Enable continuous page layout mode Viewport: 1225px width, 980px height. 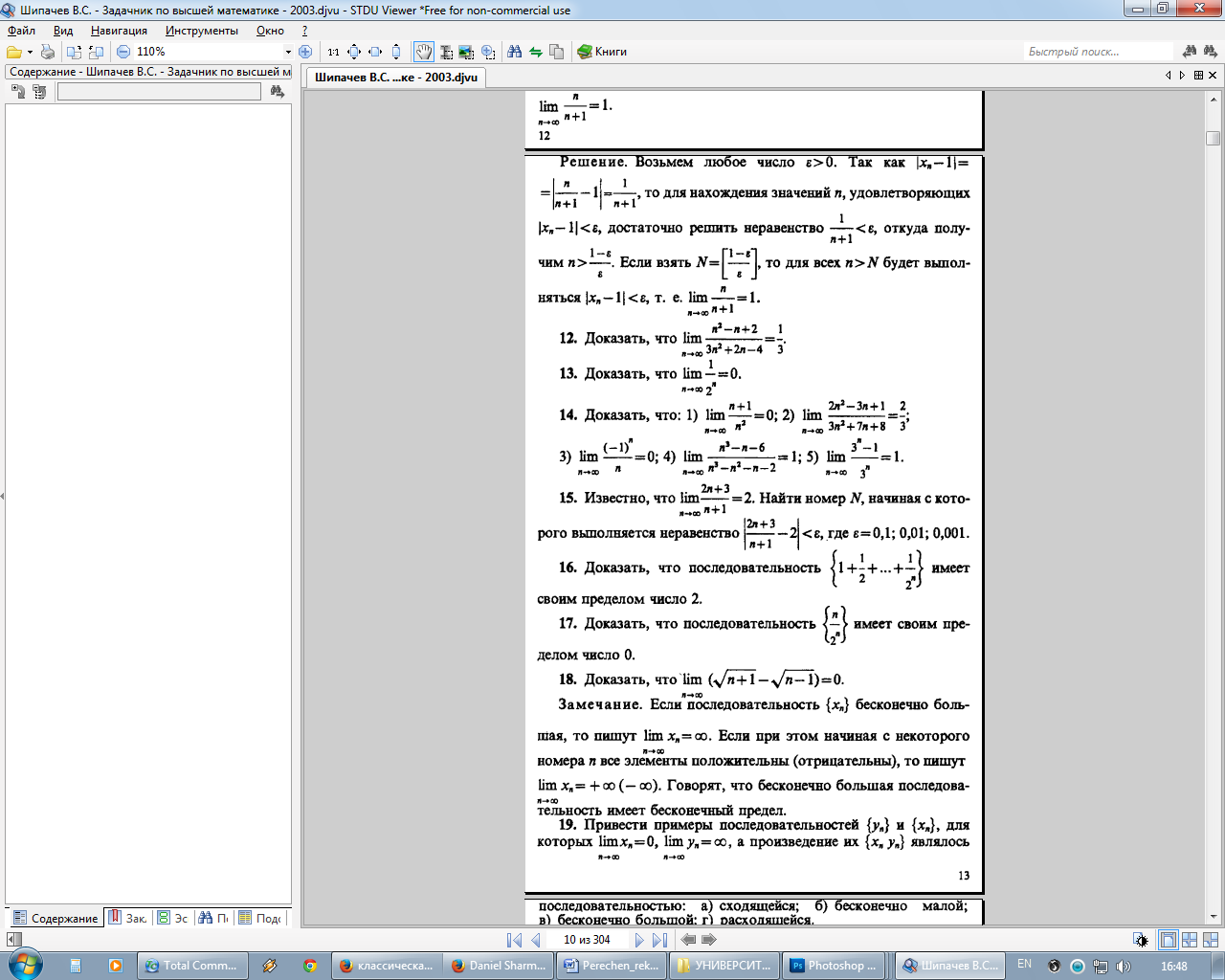click(x=1190, y=940)
